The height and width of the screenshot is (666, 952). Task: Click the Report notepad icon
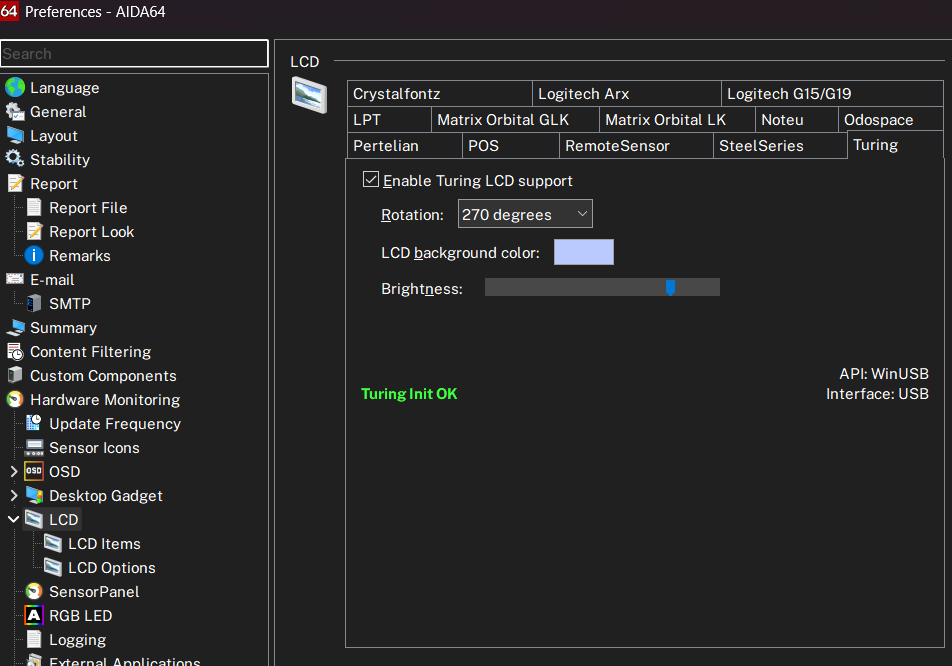pyautogui.click(x=15, y=183)
